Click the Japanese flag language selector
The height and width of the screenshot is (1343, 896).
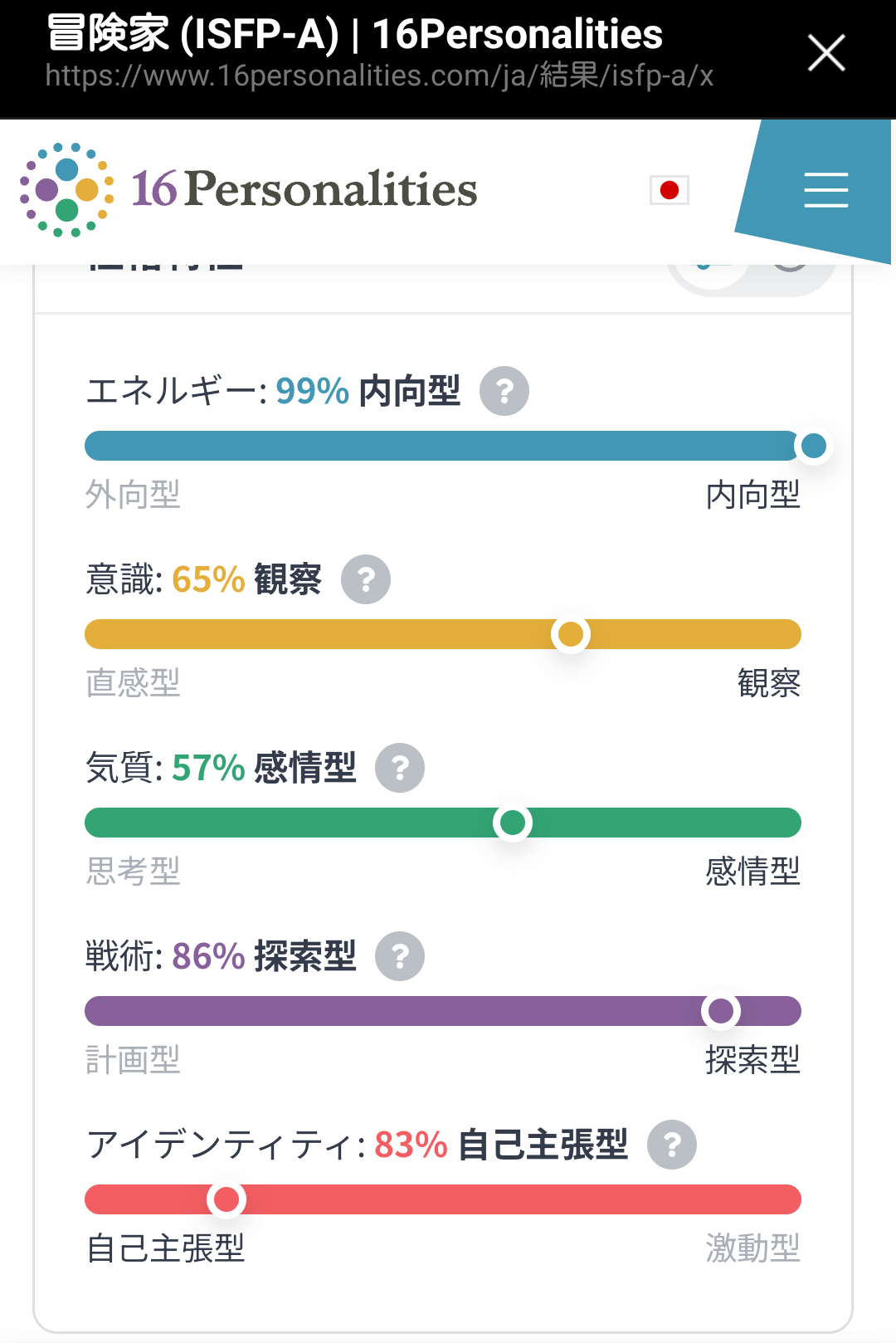coord(670,190)
